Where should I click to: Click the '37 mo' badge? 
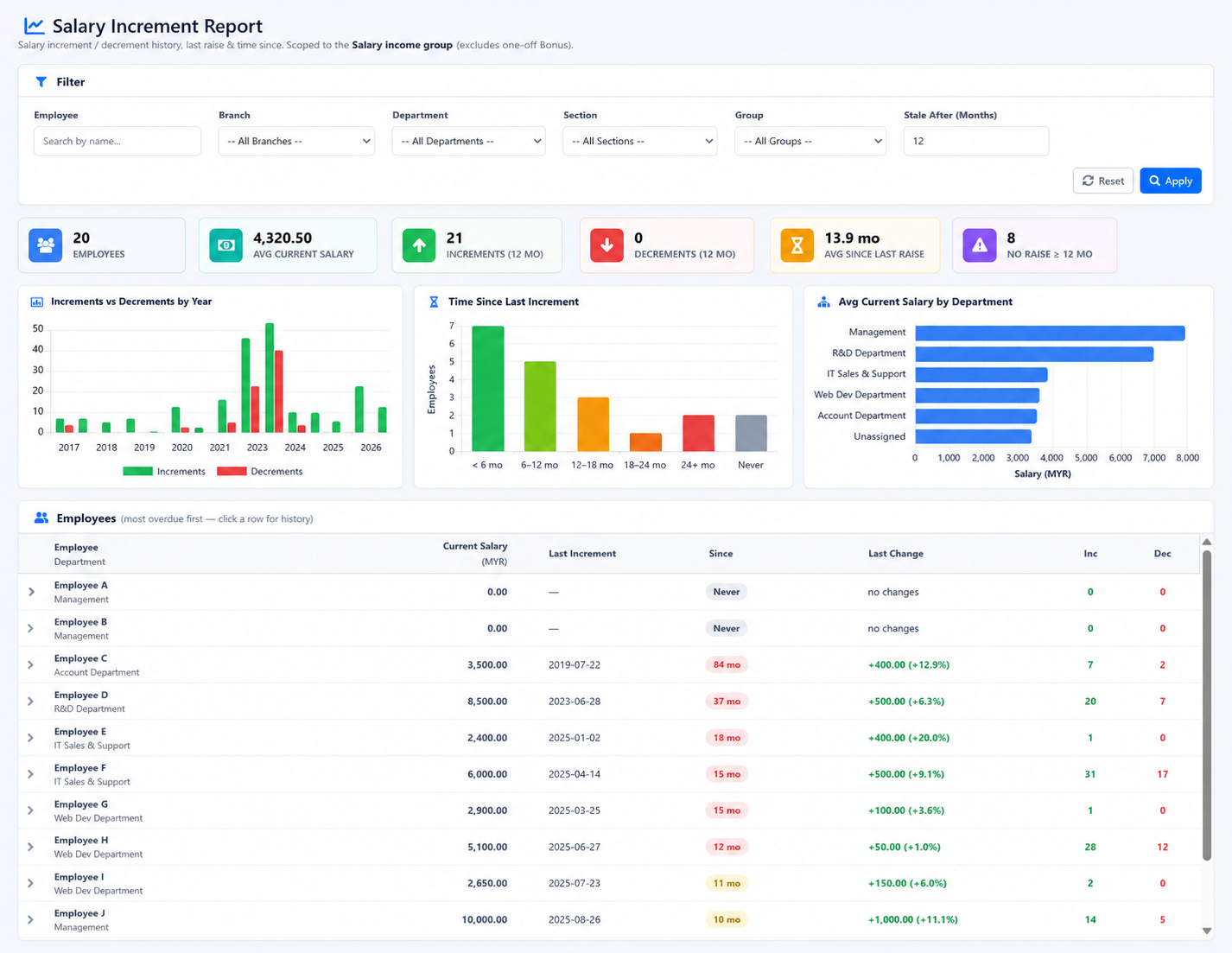[727, 701]
